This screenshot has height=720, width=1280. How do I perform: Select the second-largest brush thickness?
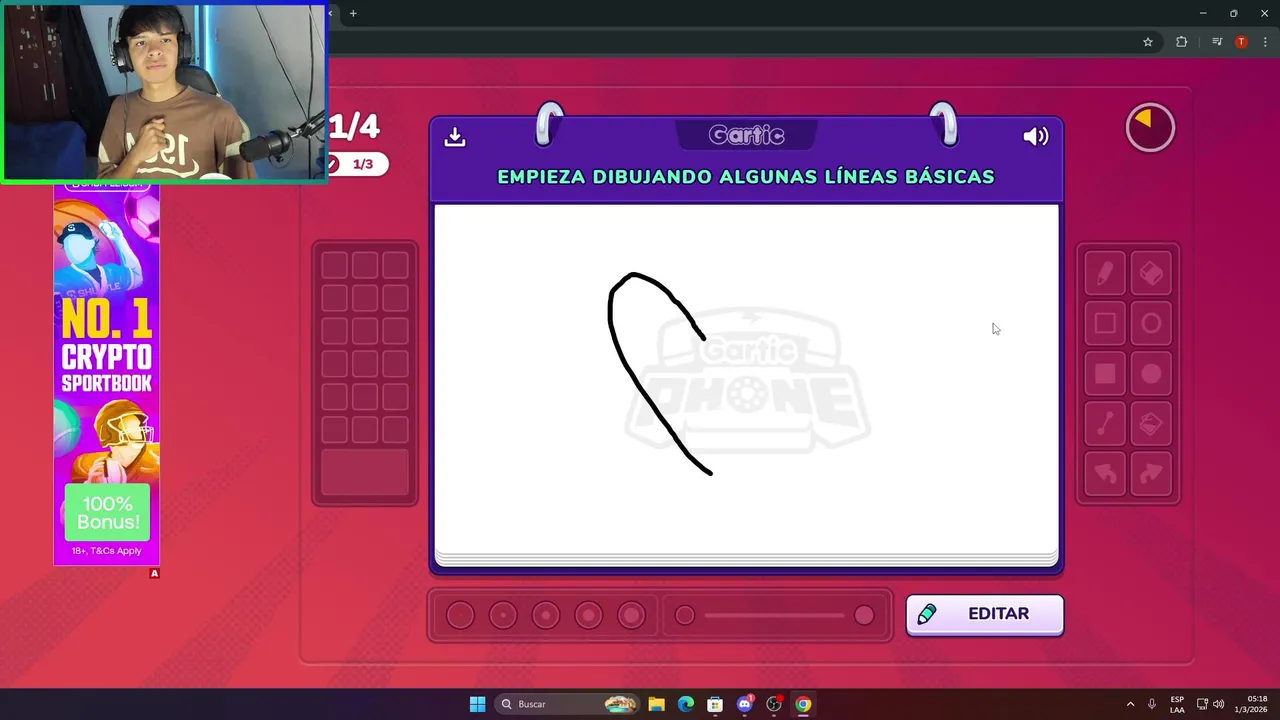coord(589,615)
